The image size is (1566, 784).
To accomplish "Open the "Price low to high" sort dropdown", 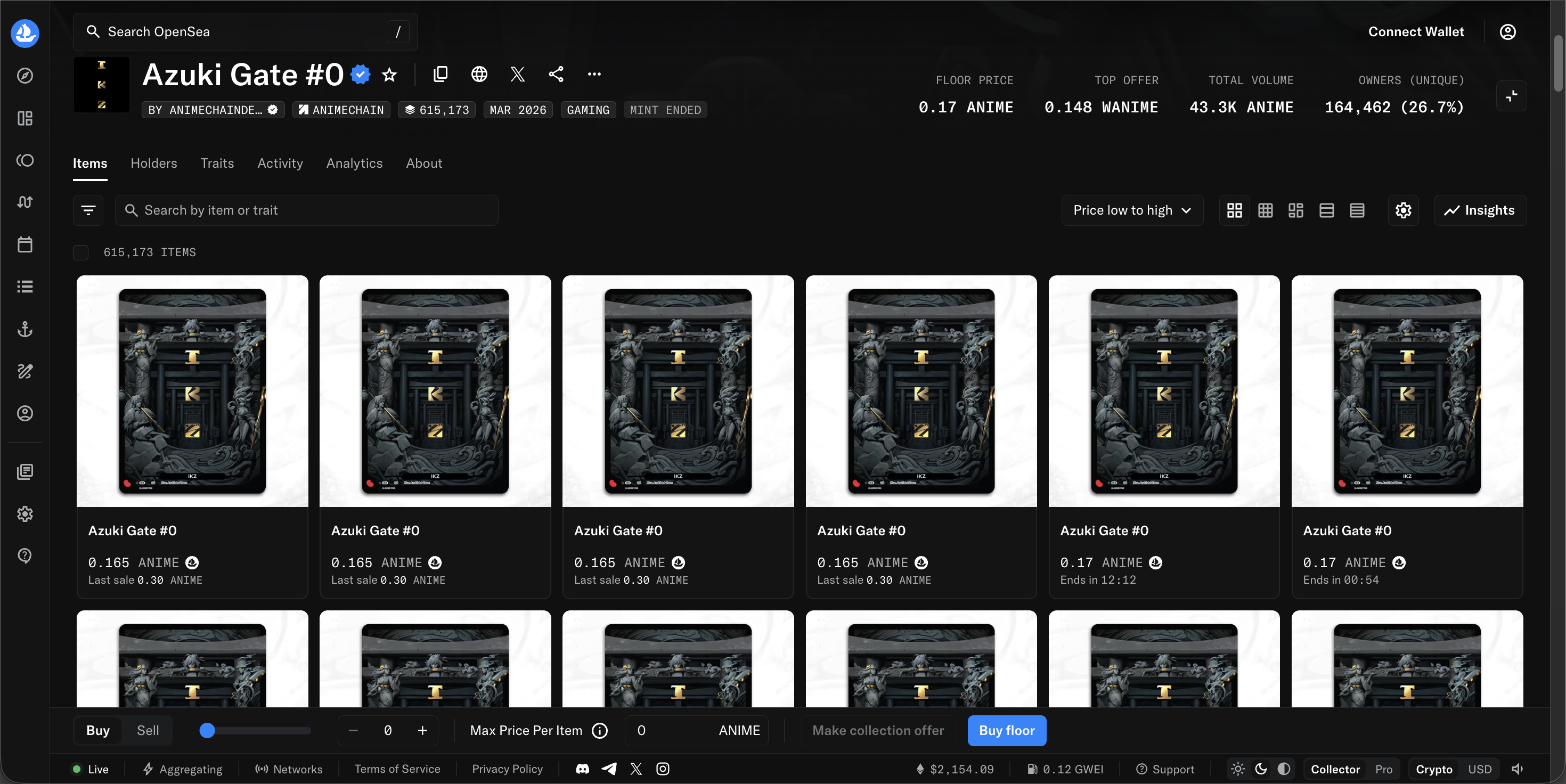I will click(1132, 210).
